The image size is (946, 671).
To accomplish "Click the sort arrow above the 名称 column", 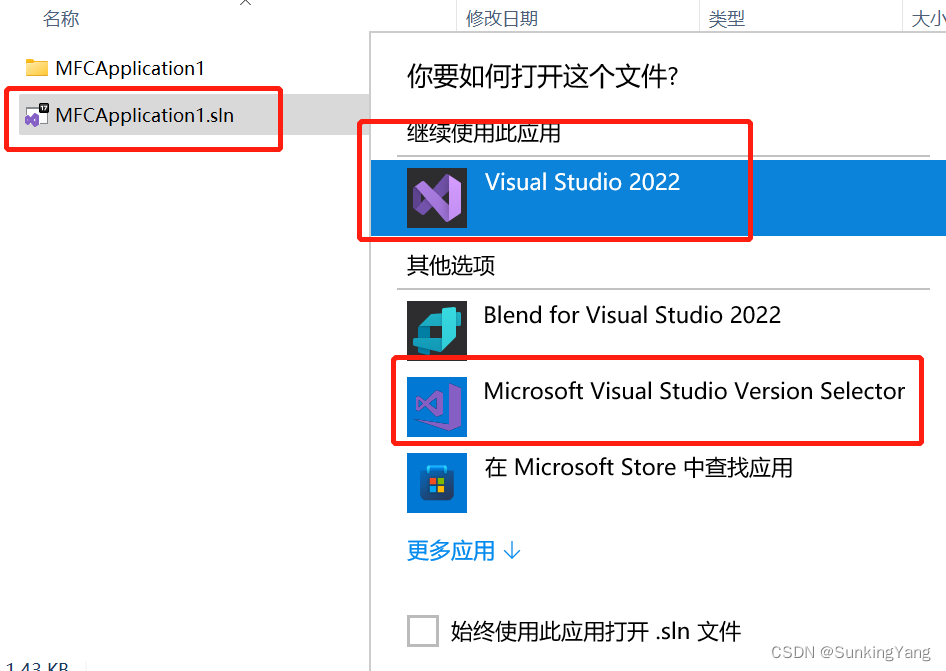I will coord(245,6).
